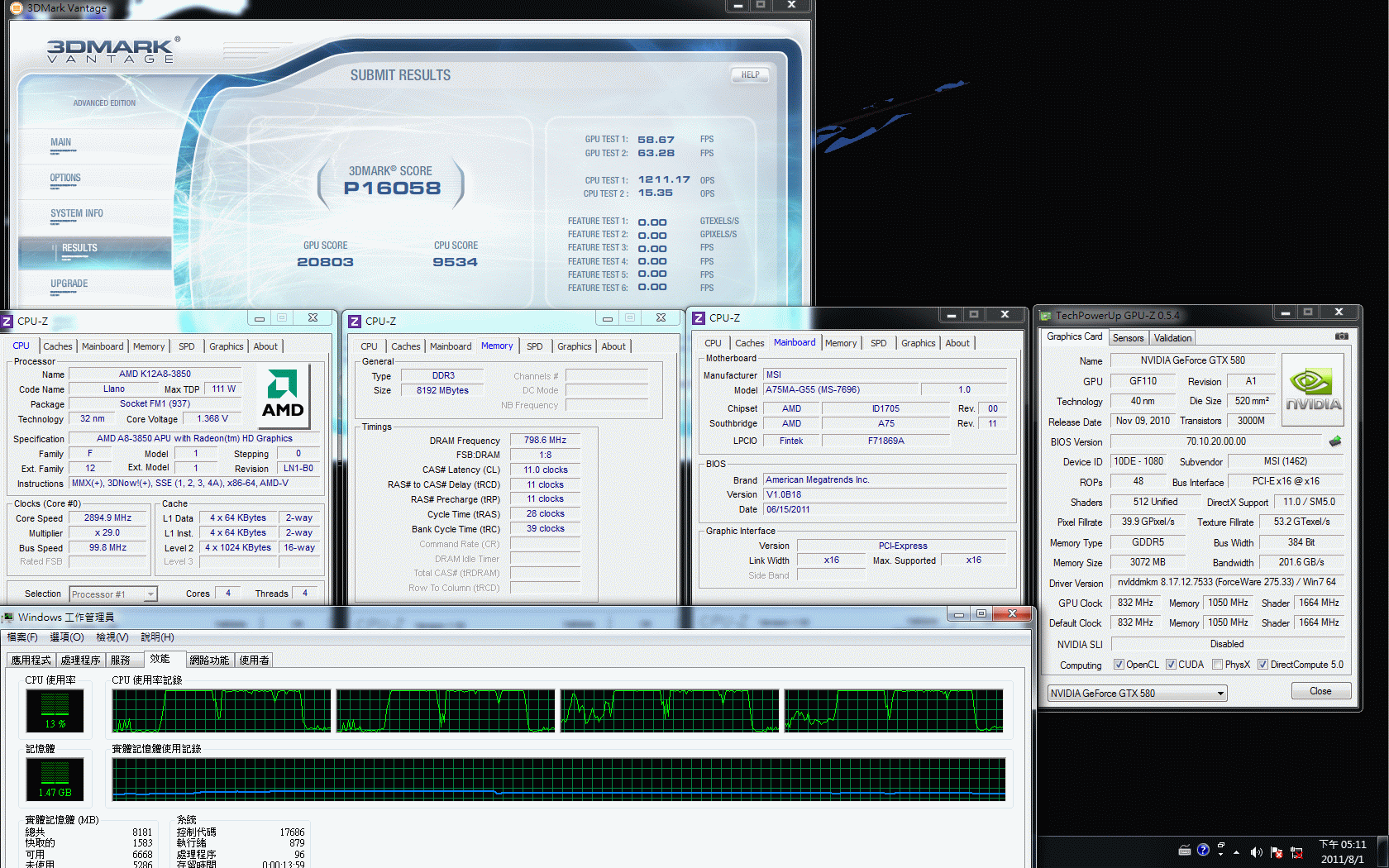The width and height of the screenshot is (1389, 868).
Task: Open the 選項(O) menu in Task Manager
Action: pyautogui.click(x=67, y=637)
